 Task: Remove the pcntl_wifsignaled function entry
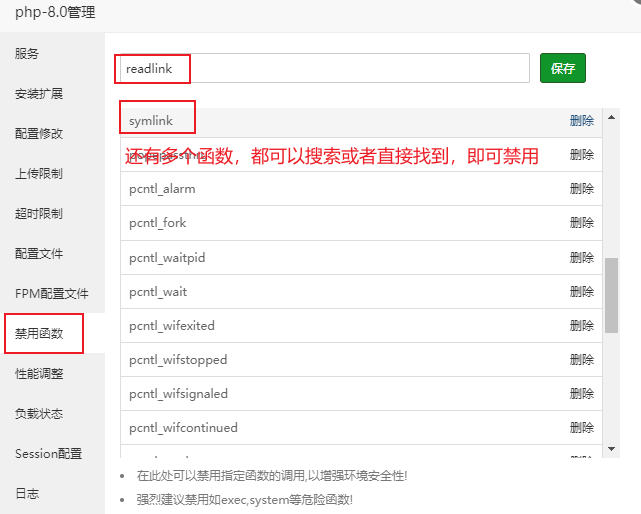[581, 393]
